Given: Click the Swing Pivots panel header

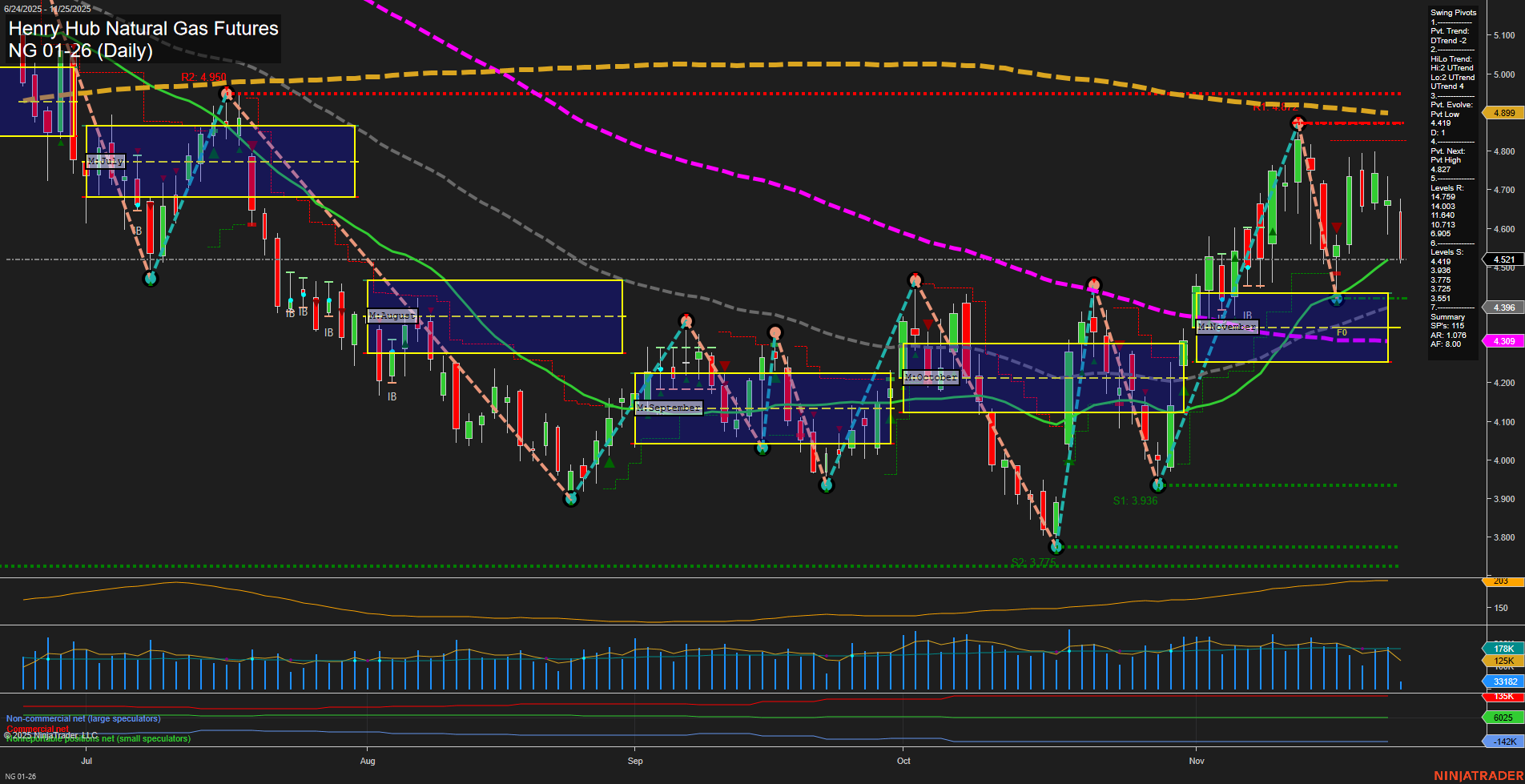Looking at the screenshot, I should (1453, 13).
